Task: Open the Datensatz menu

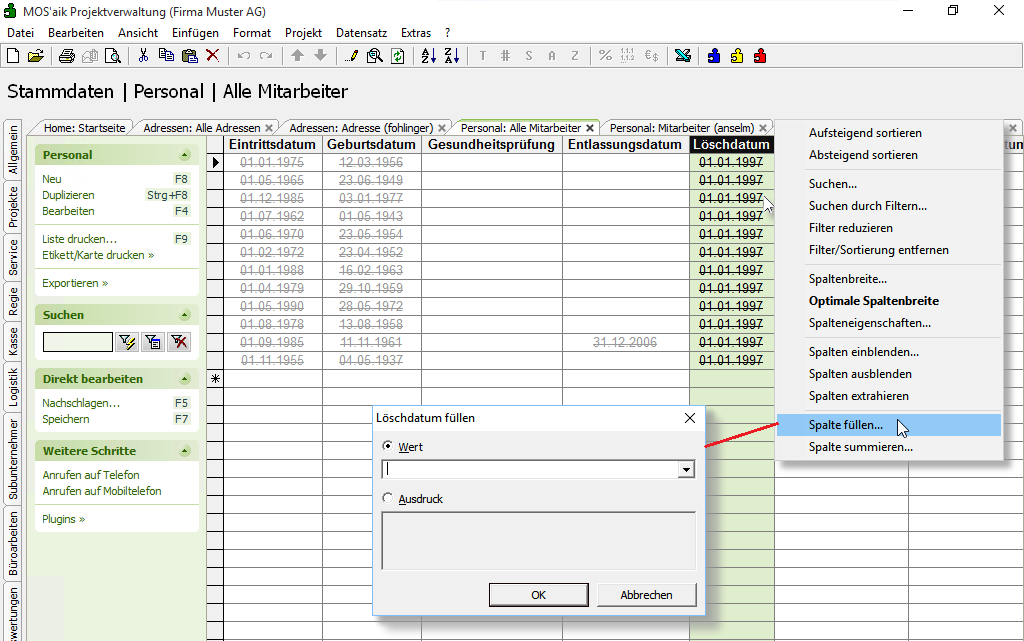Action: pos(361,33)
